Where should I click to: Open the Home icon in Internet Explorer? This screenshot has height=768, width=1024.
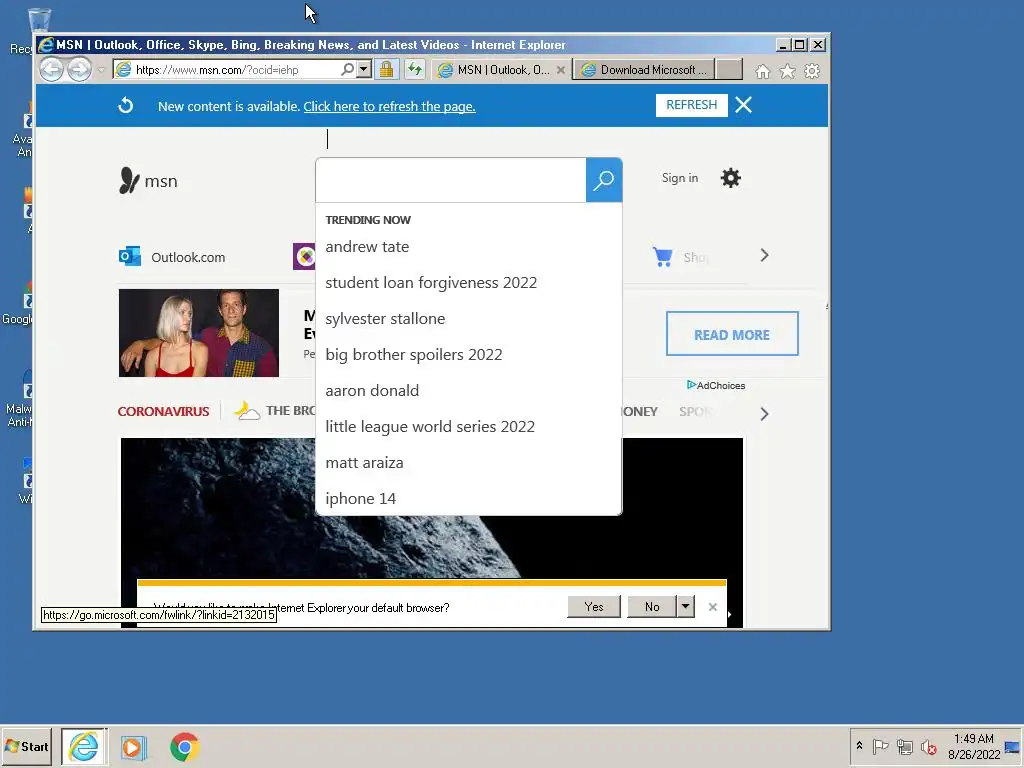pos(762,71)
